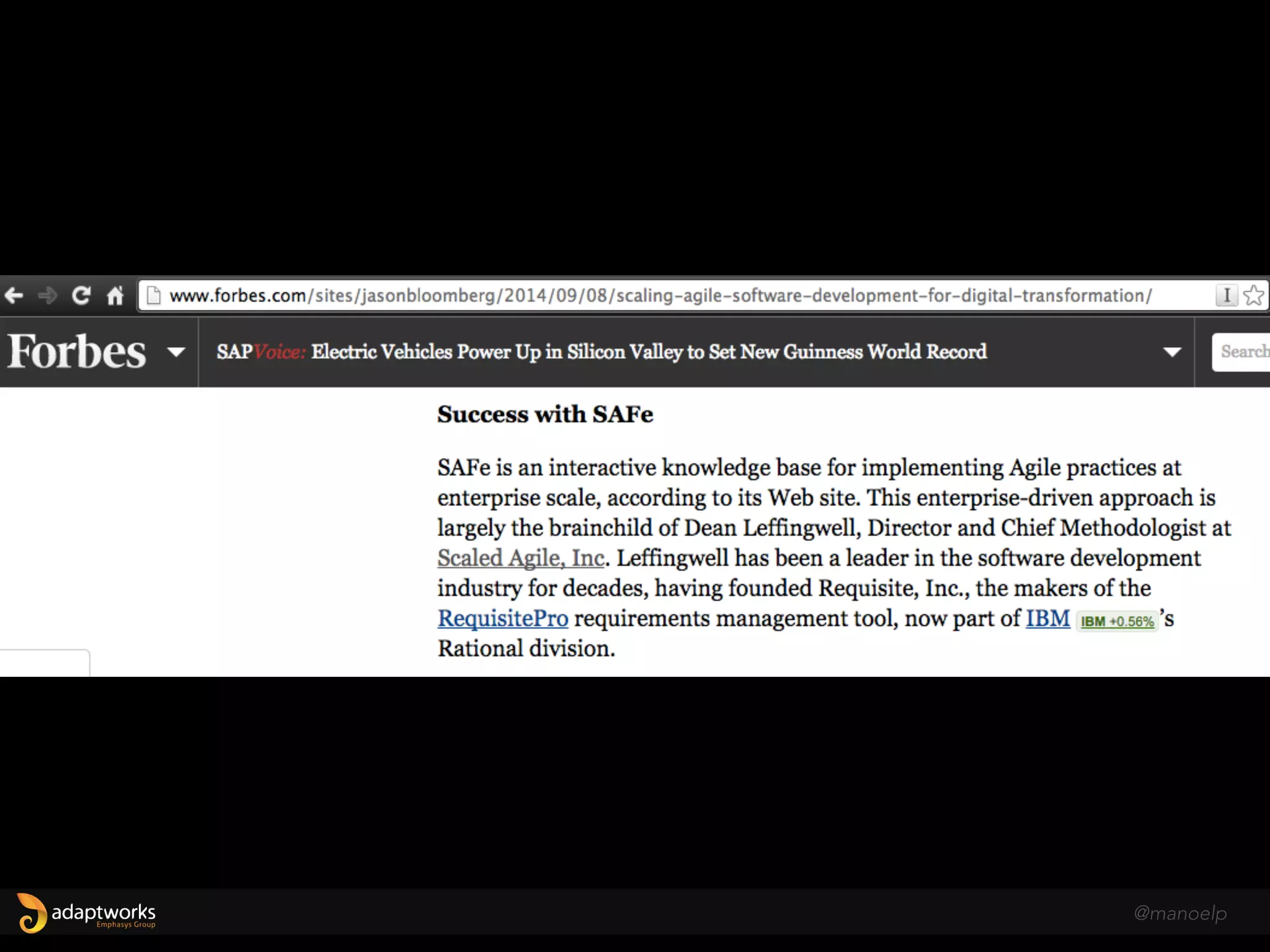This screenshot has width=1270, height=952.
Task: Click the IBM +0.56% stock badge
Action: pyautogui.click(x=1117, y=621)
